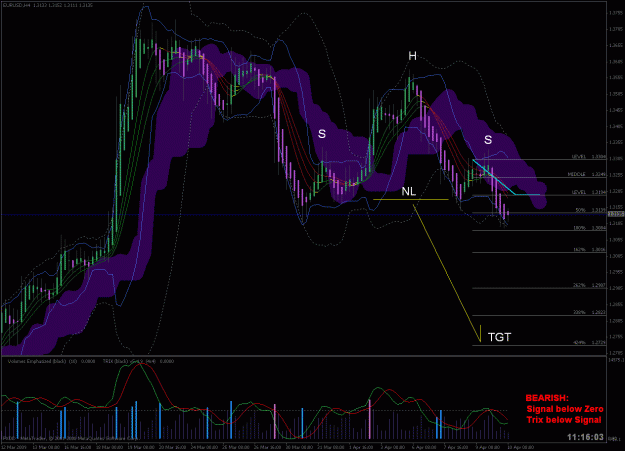This screenshot has width=625, height=451.
Task: Click the '1 Apr 16:00' date label
Action: tap(361, 447)
